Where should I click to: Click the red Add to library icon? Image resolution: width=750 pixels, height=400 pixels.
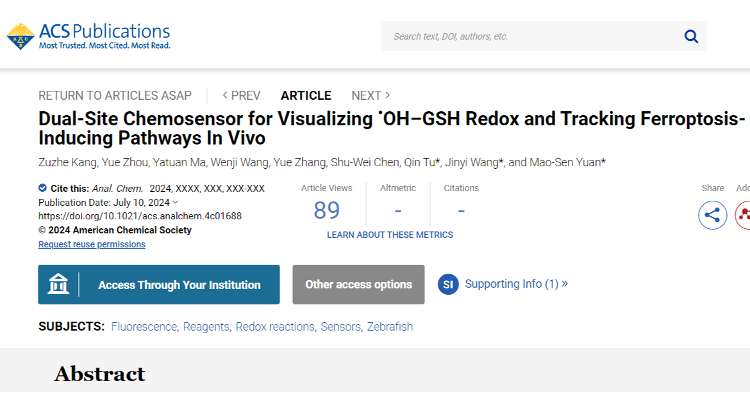pos(743,215)
